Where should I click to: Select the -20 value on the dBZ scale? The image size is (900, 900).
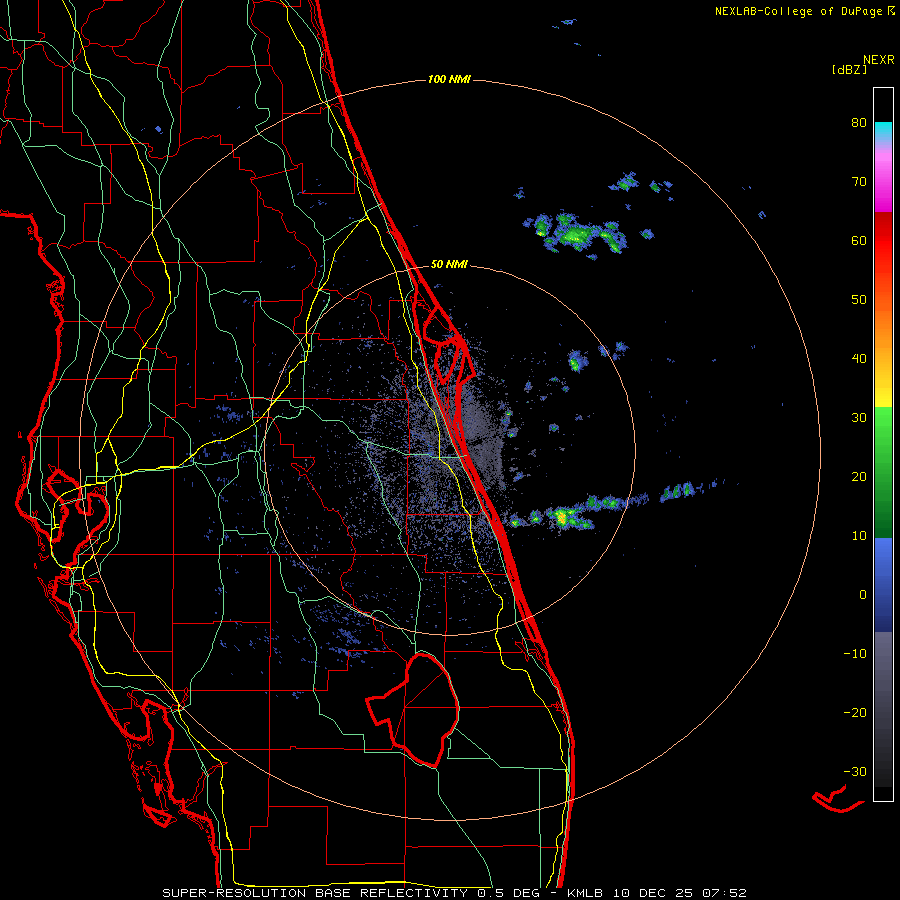coord(855,713)
